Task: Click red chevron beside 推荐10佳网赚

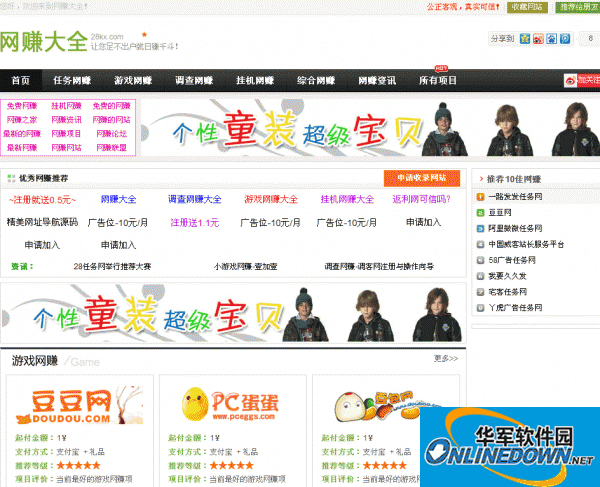Action: coord(481,179)
